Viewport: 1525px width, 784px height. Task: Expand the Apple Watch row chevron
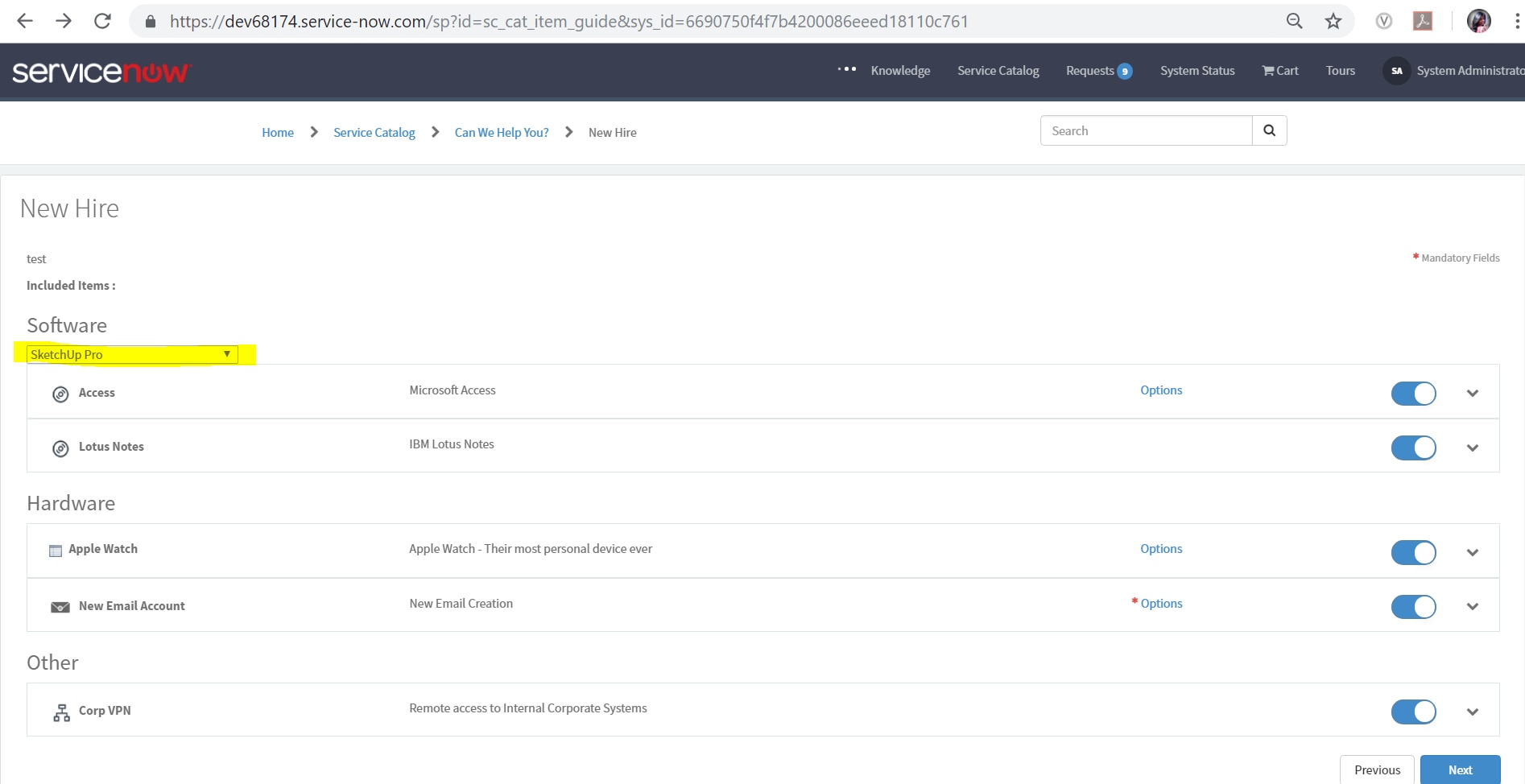tap(1473, 553)
